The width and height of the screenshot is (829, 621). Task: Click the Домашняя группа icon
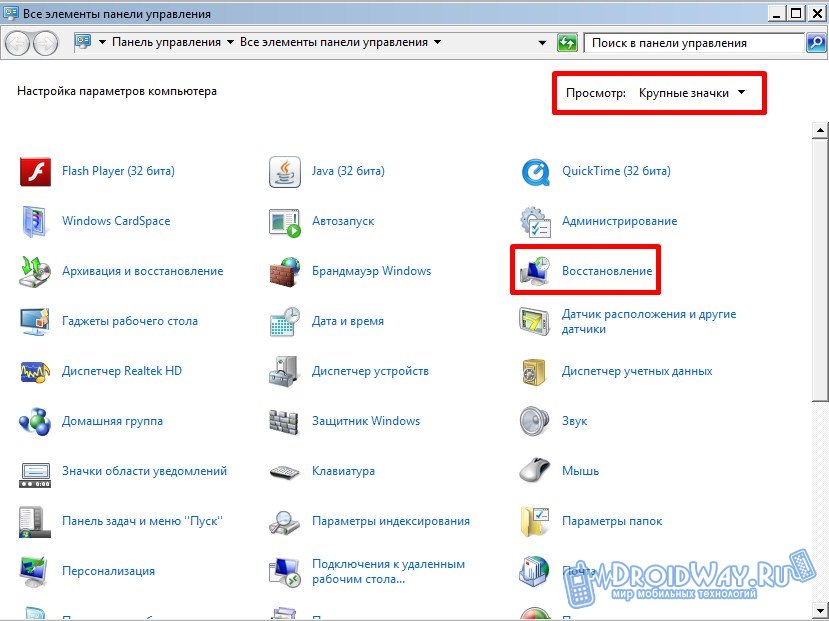coord(35,421)
